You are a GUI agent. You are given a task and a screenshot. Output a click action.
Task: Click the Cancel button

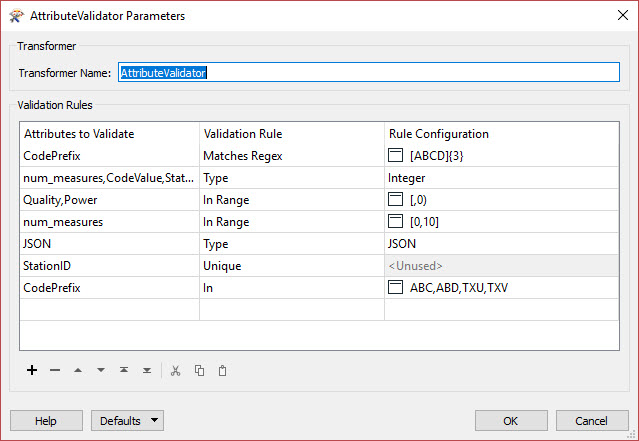click(592, 421)
